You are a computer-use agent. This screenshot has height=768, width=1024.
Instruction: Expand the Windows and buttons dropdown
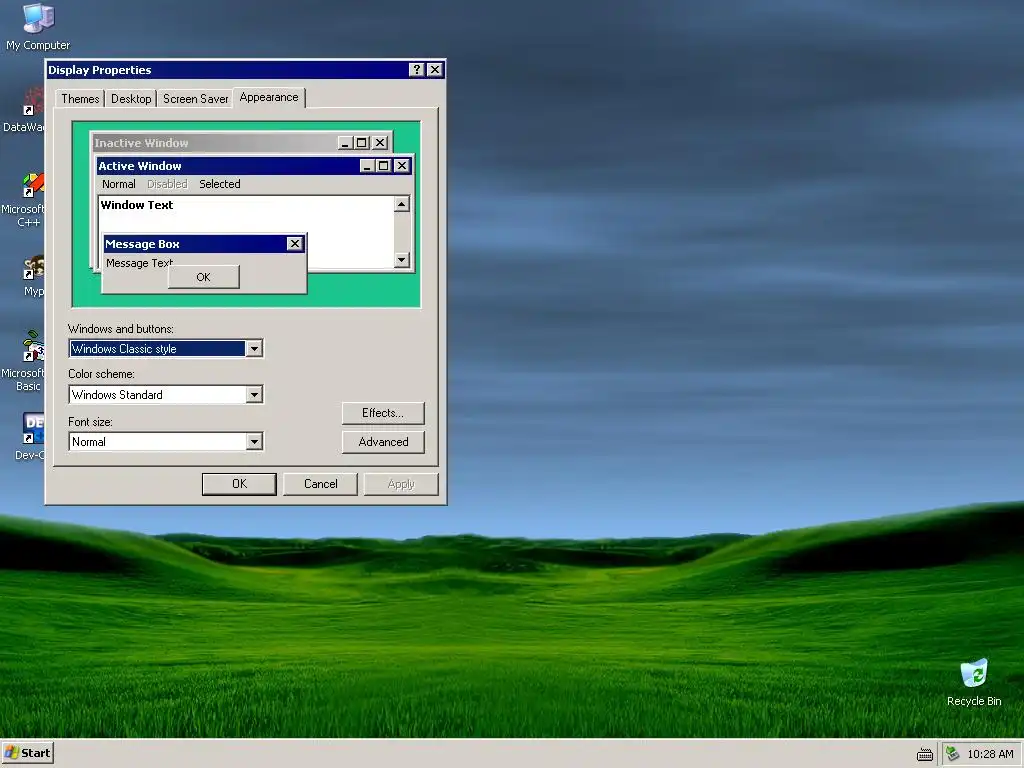click(254, 349)
